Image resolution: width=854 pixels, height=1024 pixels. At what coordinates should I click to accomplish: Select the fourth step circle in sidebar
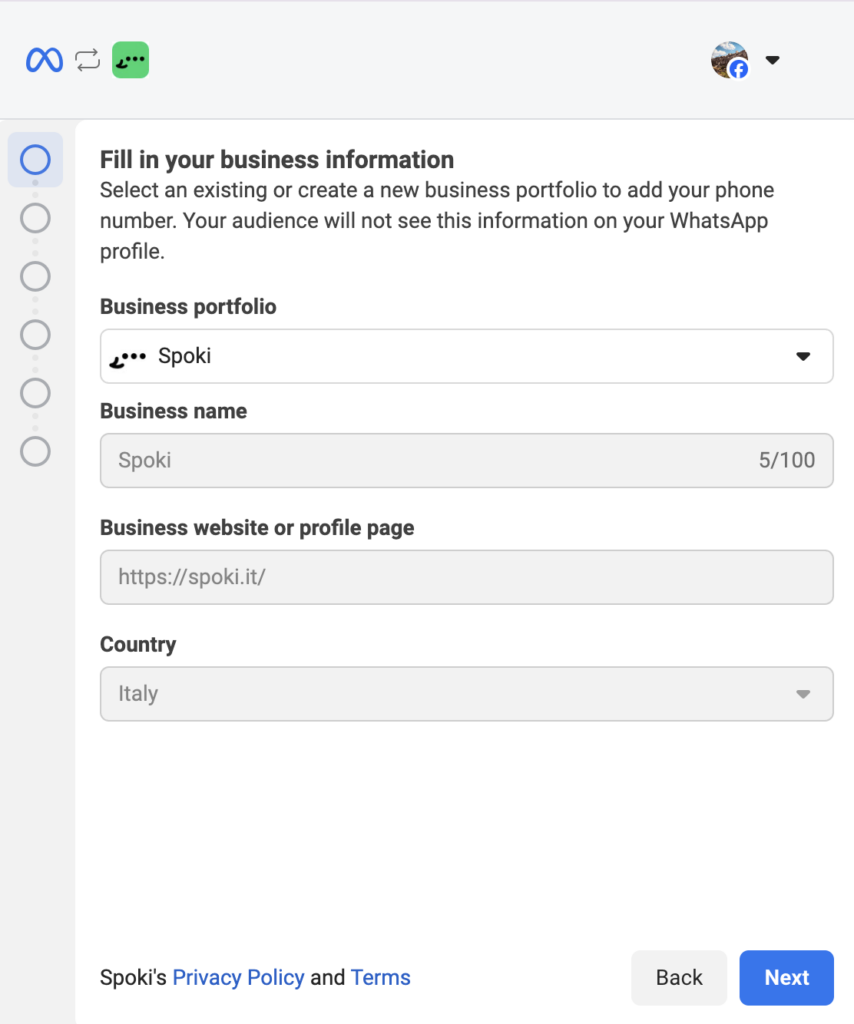(x=35, y=334)
